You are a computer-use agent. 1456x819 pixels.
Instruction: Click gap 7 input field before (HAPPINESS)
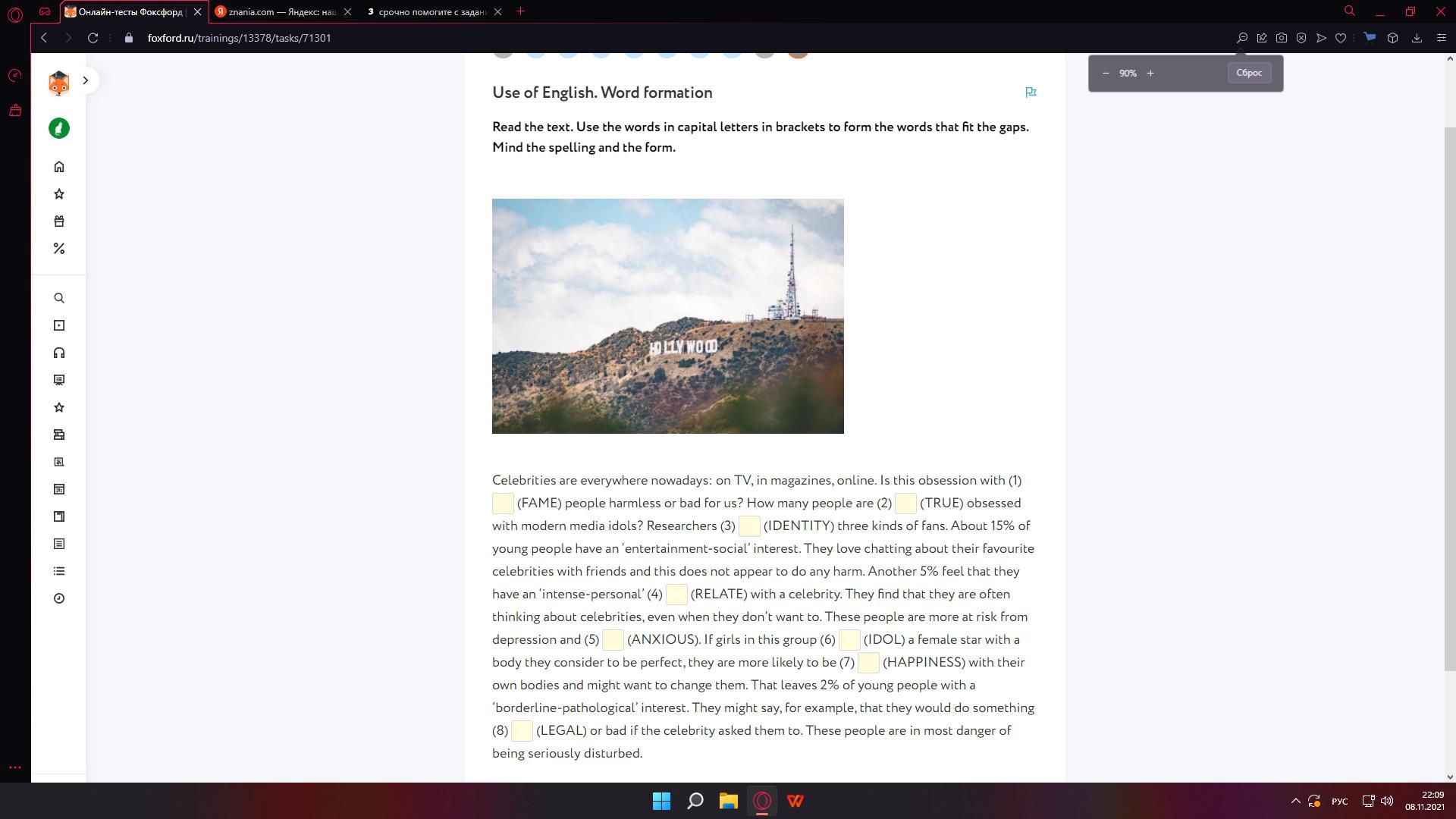coord(868,663)
